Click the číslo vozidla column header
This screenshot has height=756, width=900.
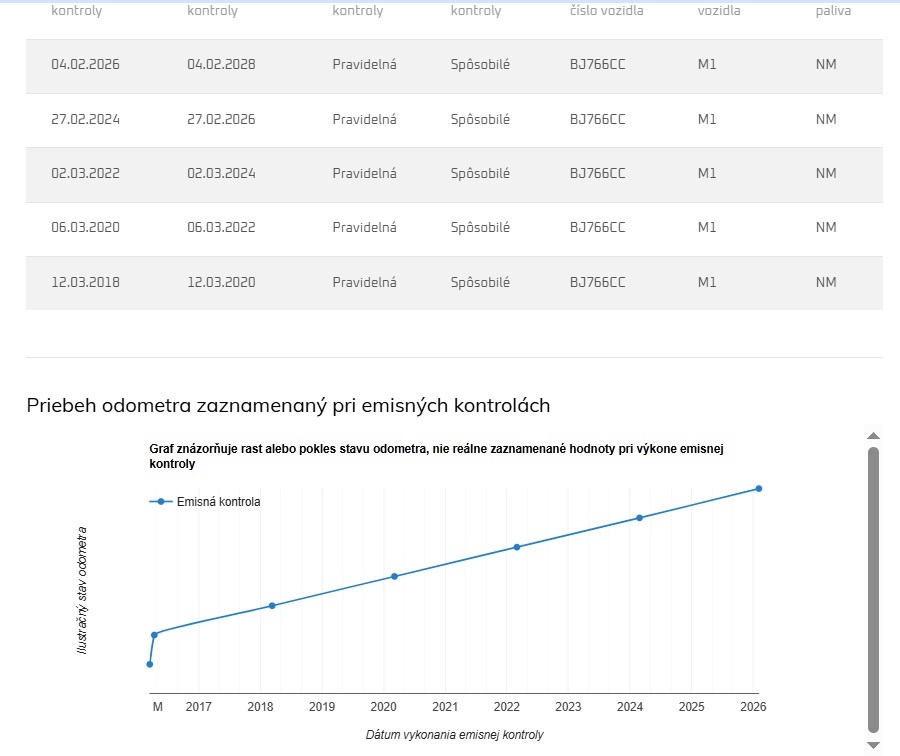[x=606, y=11]
